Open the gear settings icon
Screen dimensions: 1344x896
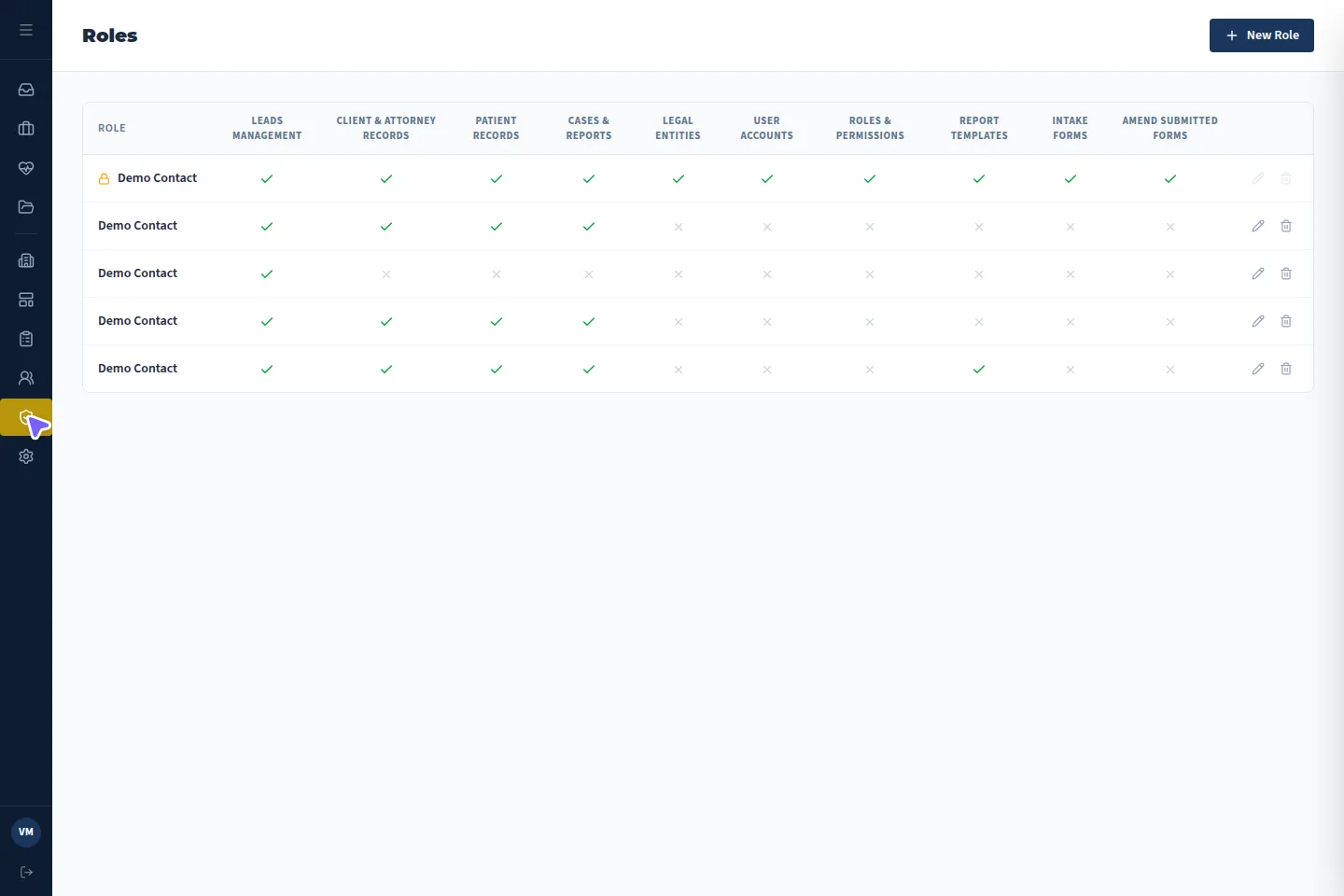(26, 456)
